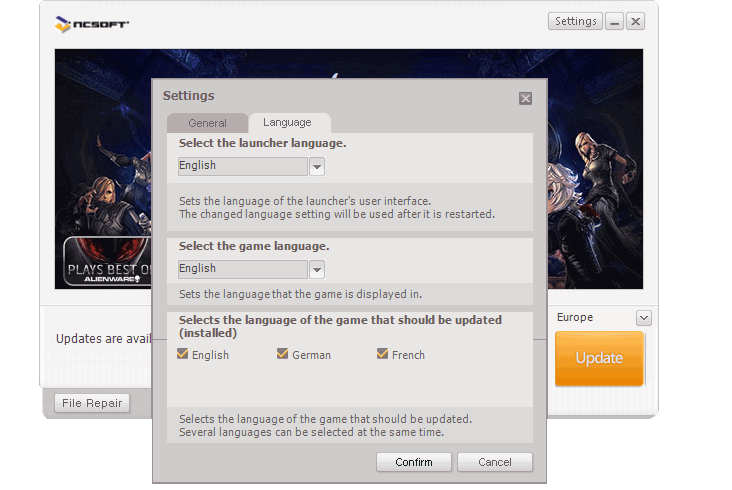Close the NCsoft launcher window
732x490 pixels.
coord(635,21)
